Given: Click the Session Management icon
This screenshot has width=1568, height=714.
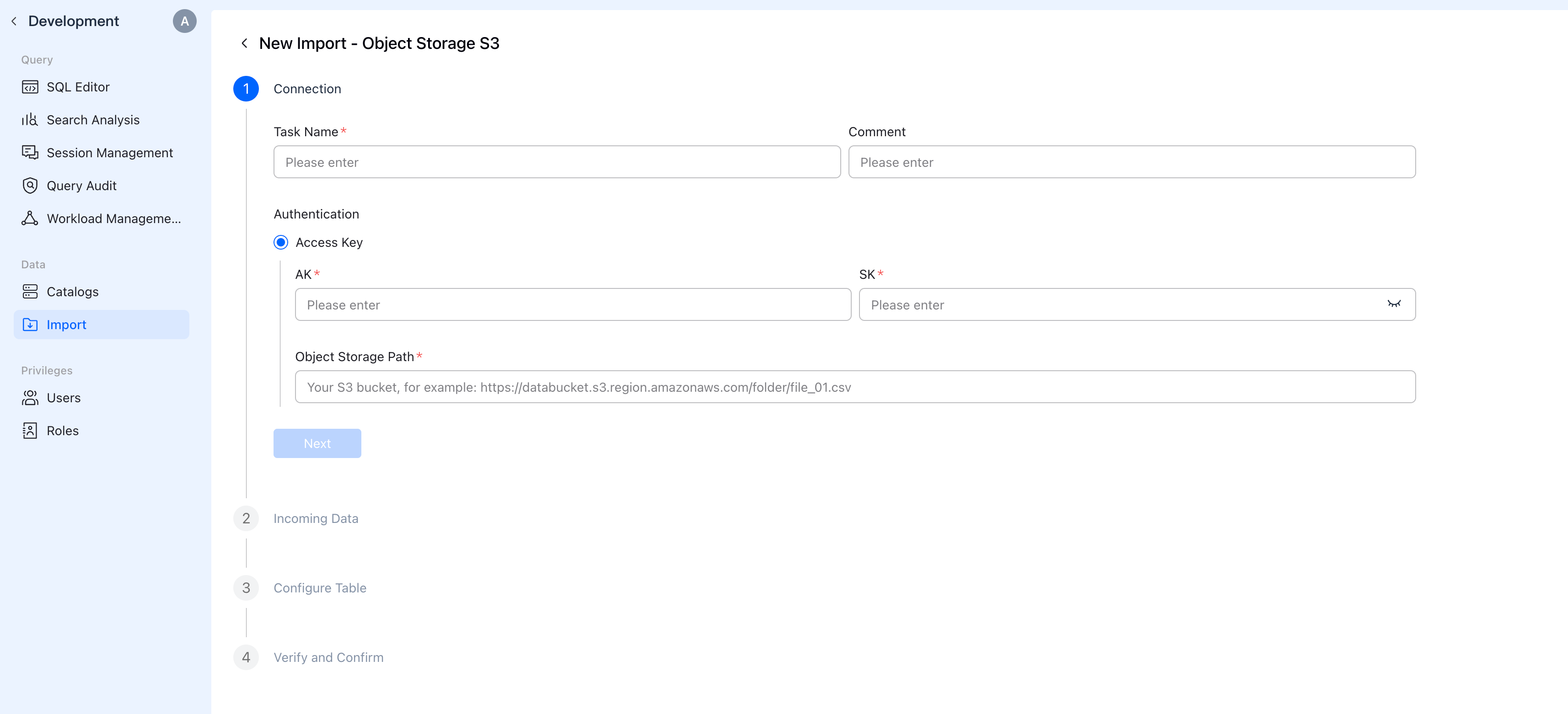Looking at the screenshot, I should [30, 153].
